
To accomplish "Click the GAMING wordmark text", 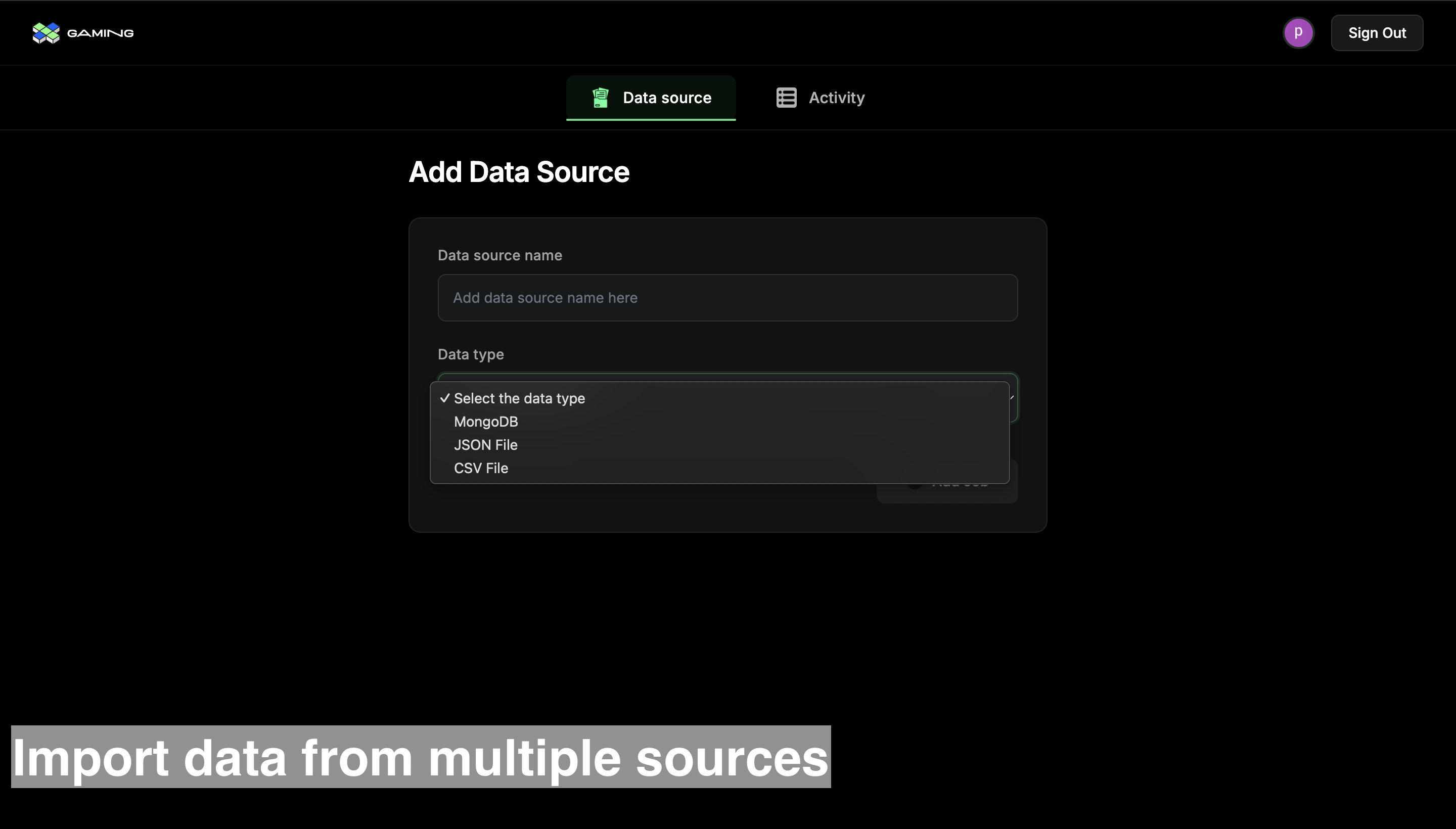I will click(100, 33).
